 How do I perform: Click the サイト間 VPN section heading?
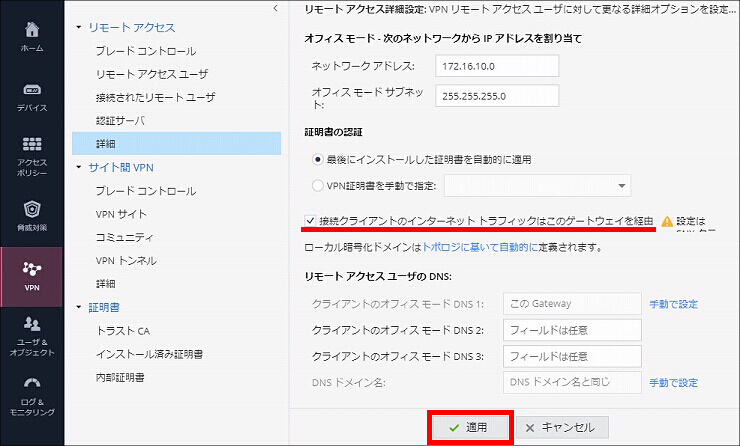coord(121,167)
